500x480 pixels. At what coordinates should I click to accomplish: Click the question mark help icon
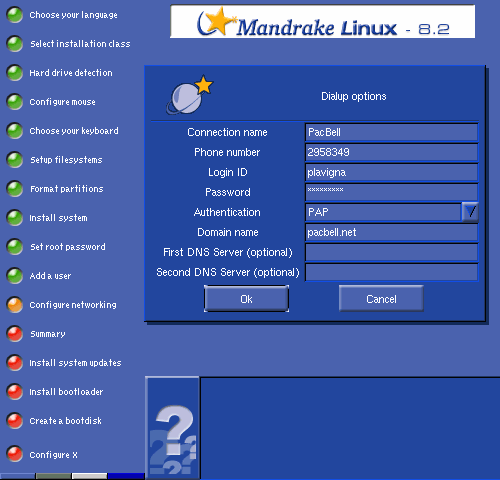pyautogui.click(x=173, y=428)
